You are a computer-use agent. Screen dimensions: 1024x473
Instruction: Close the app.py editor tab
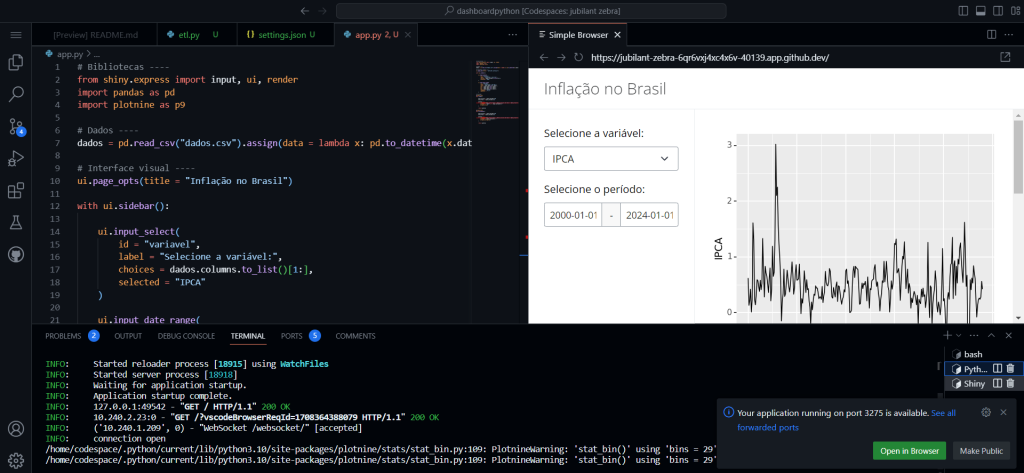click(x=408, y=35)
